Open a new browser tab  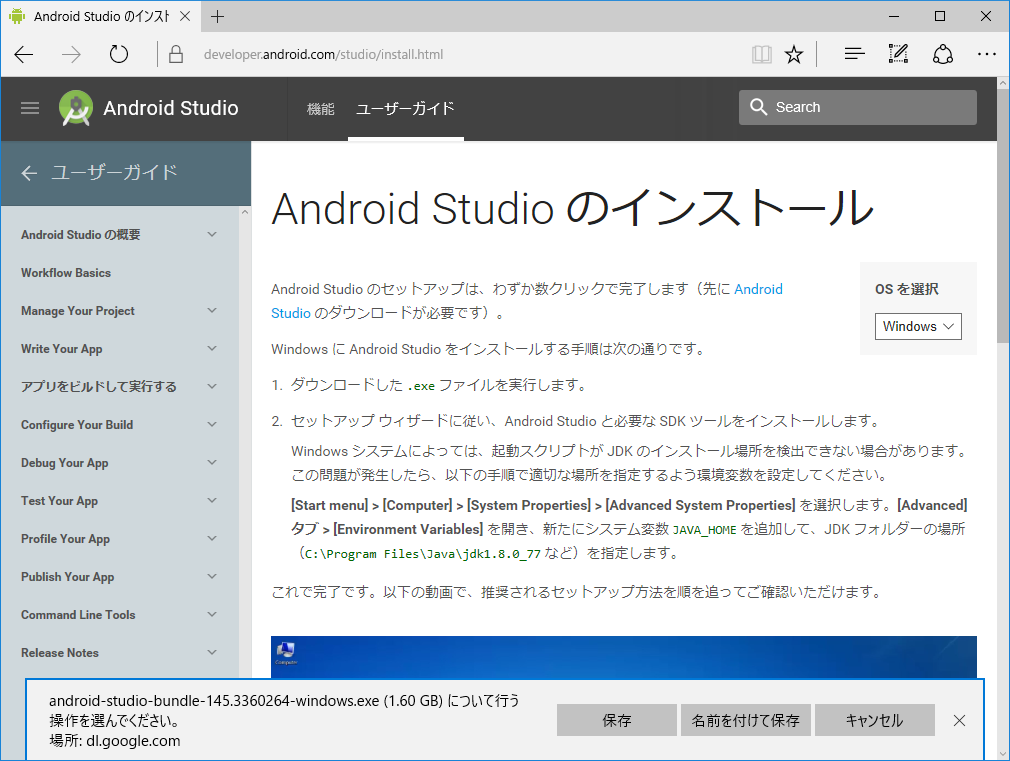[218, 17]
